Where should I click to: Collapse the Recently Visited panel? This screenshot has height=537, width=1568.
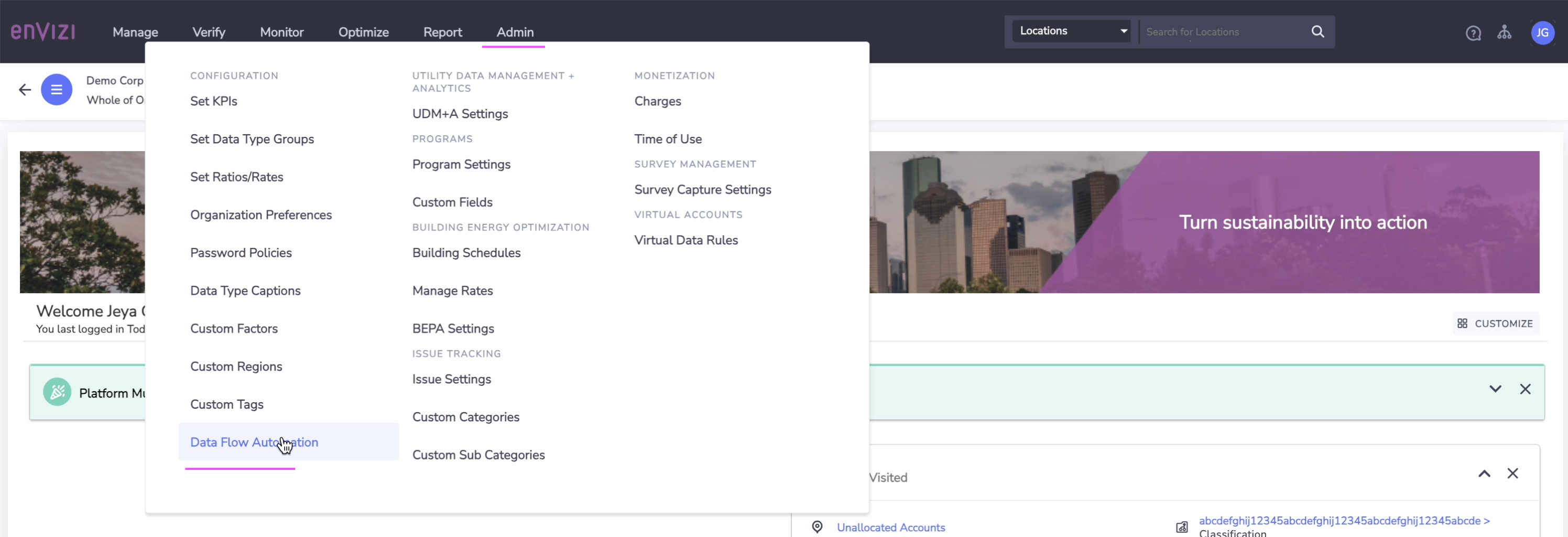[x=1484, y=474]
